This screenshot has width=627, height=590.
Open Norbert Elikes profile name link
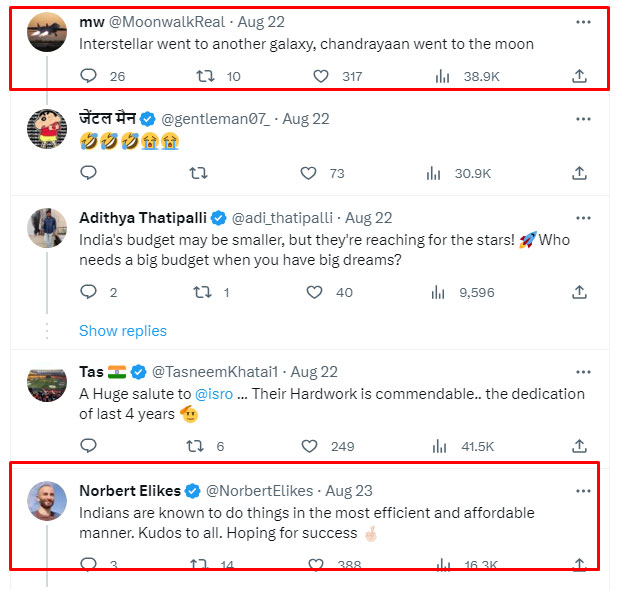click(129, 491)
